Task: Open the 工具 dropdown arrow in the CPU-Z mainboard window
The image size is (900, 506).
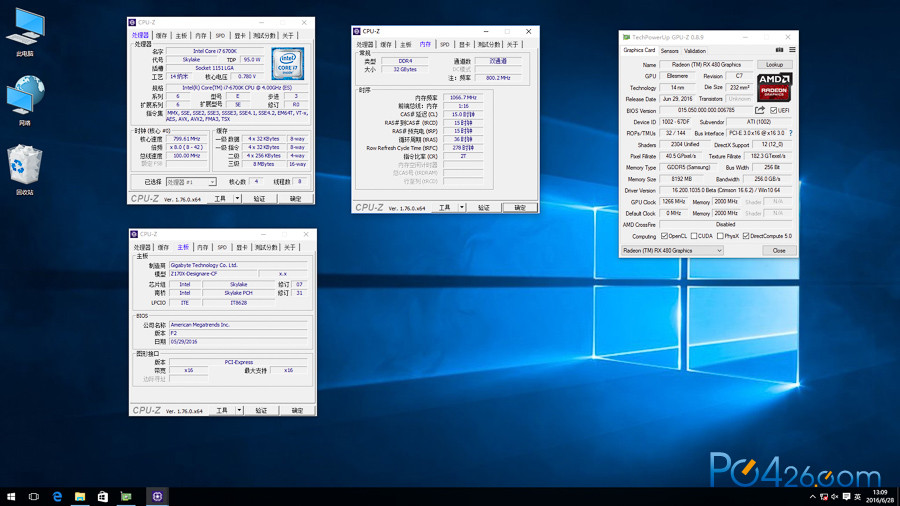Action: point(239,410)
